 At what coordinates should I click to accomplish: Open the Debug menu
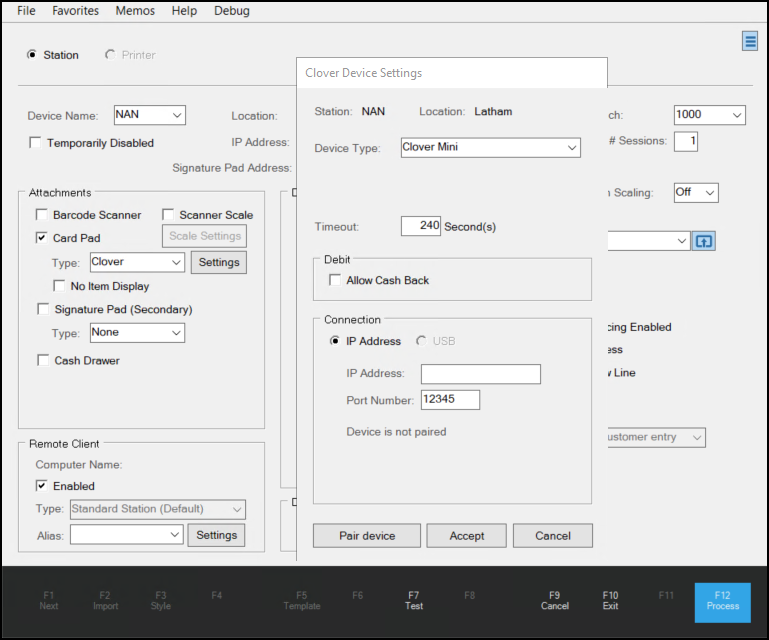[231, 11]
